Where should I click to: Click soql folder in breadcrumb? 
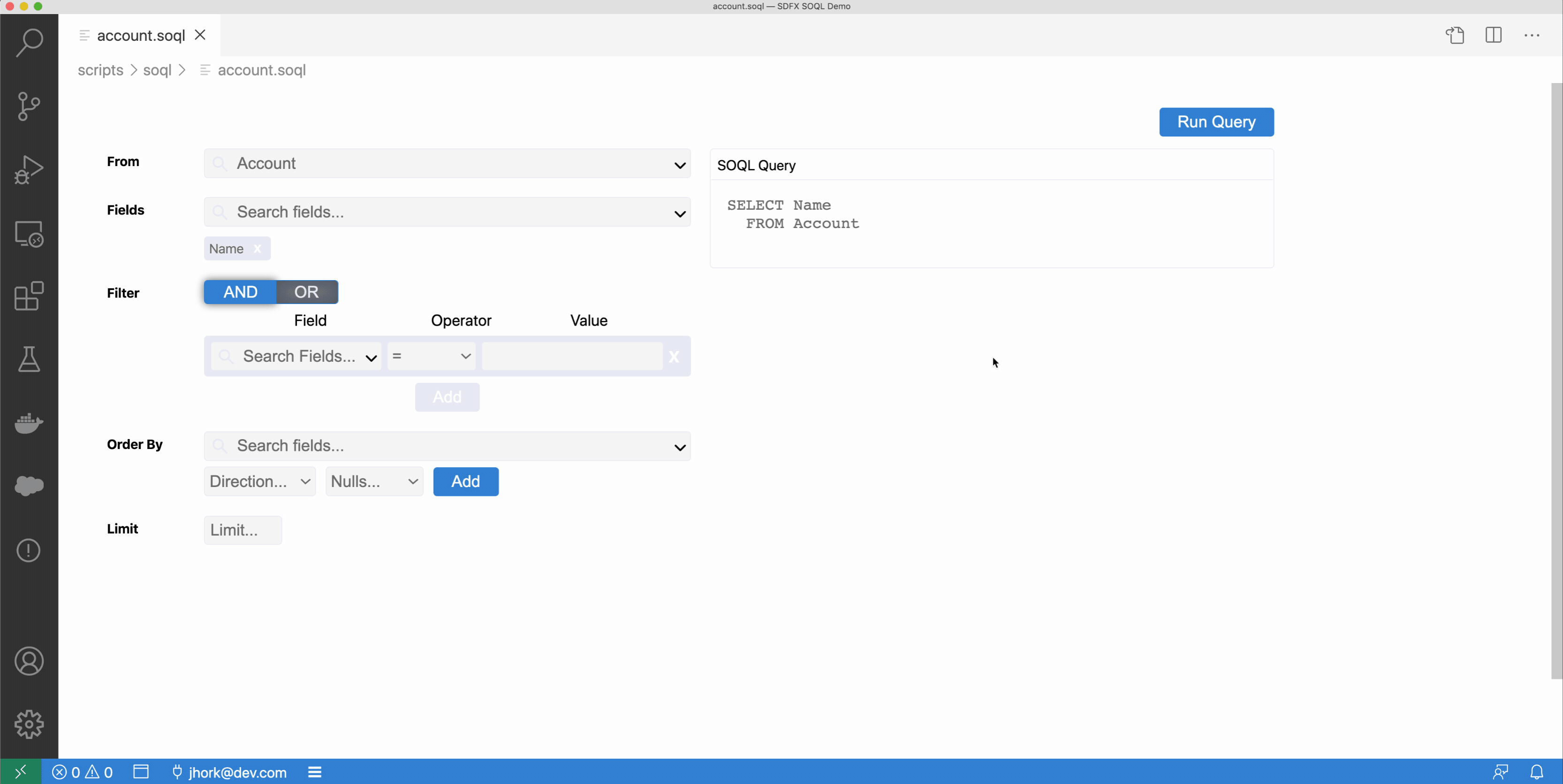click(x=157, y=70)
